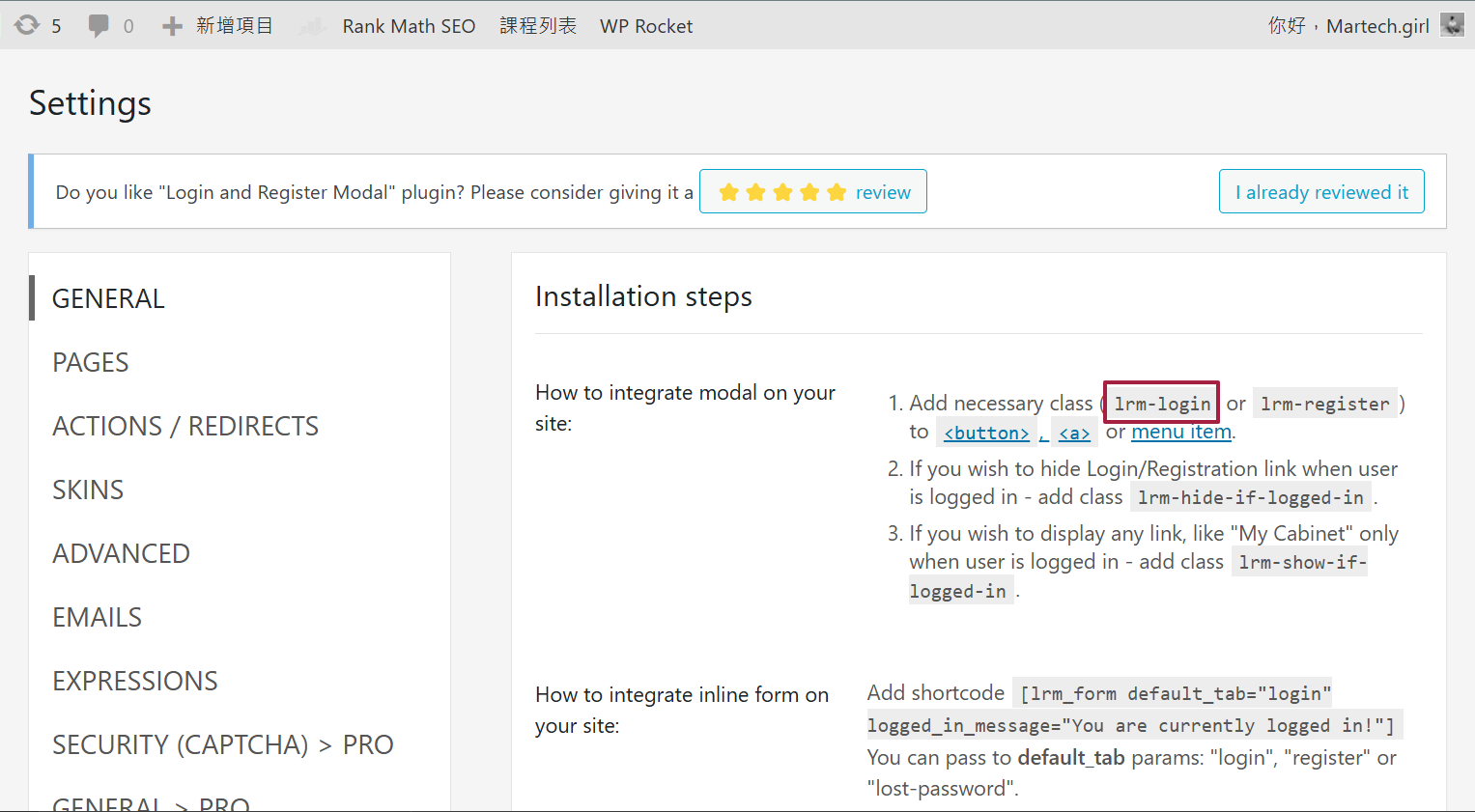The height and width of the screenshot is (812, 1475).
Task: Open the comments bubble icon
Action: tap(99, 25)
